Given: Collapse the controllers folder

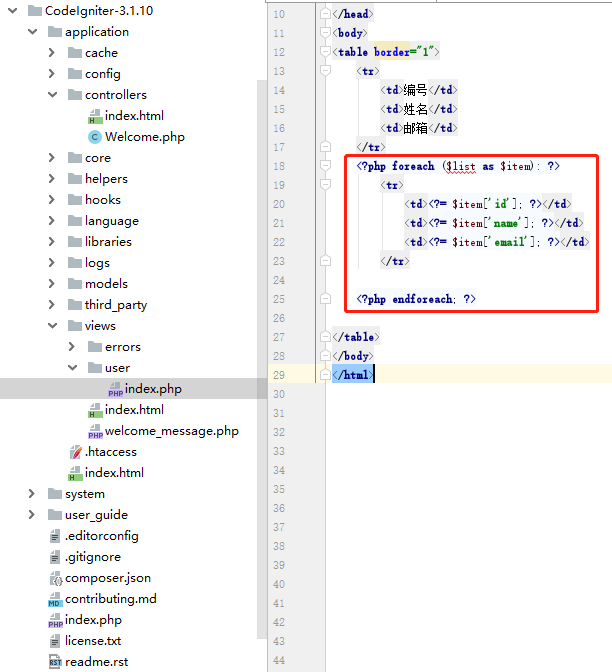Looking at the screenshot, I should click(x=52, y=94).
